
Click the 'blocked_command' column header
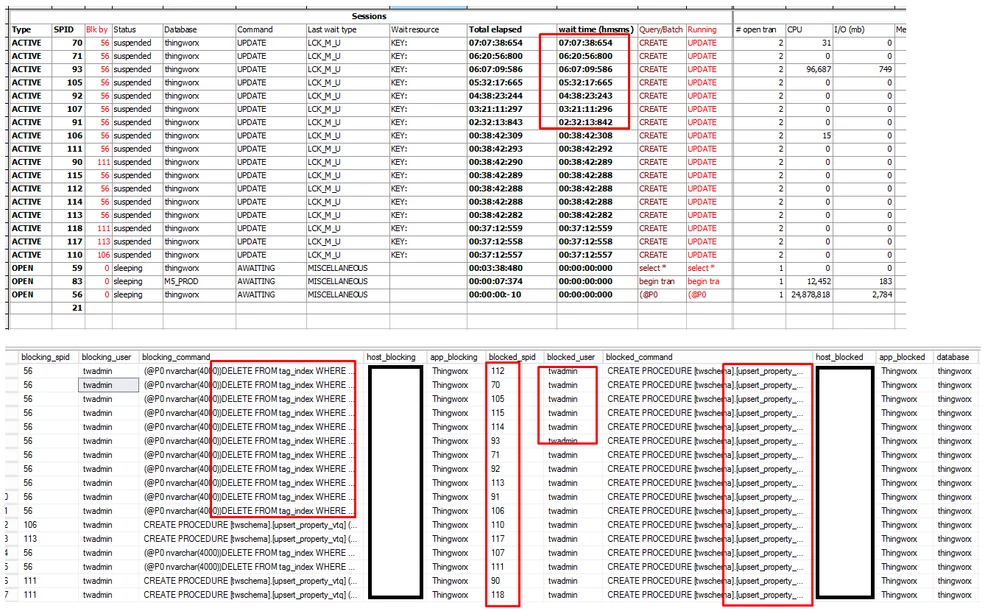coord(639,357)
